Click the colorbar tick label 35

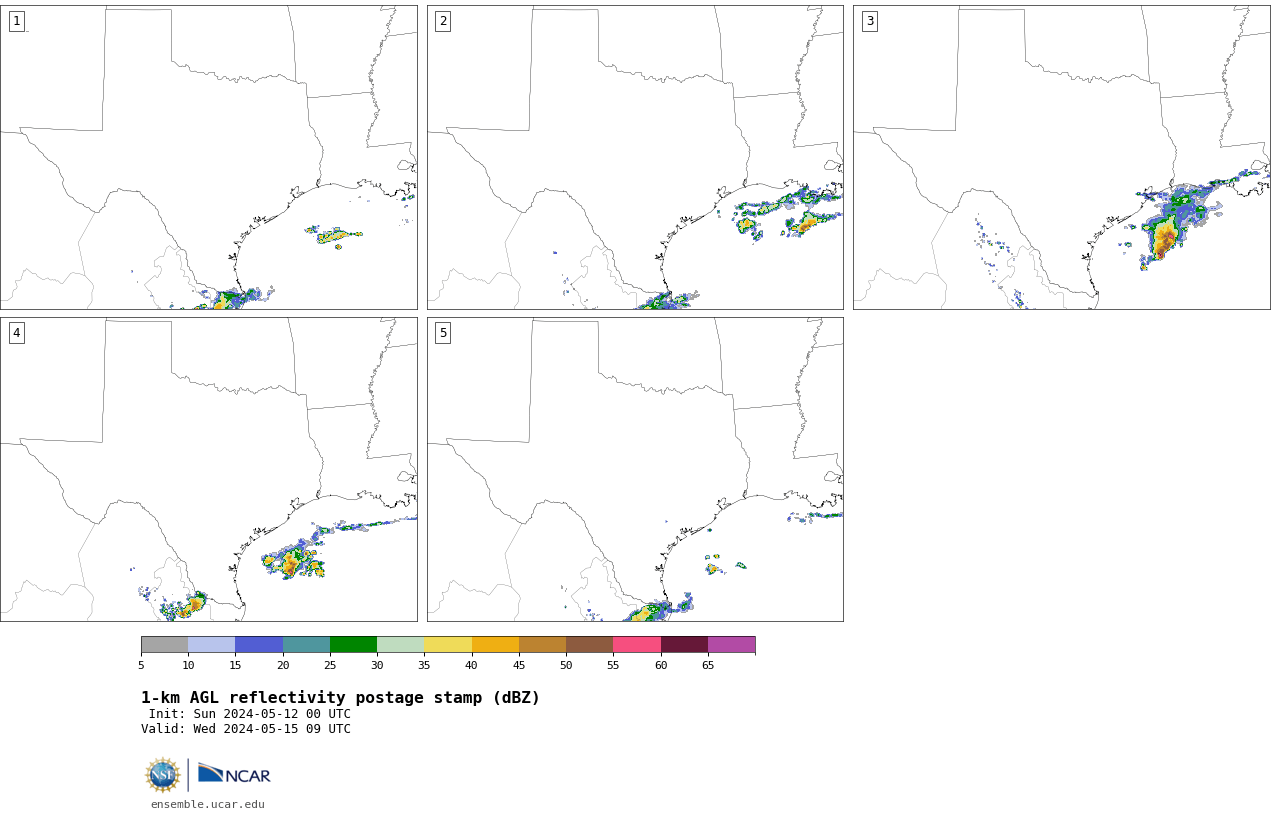click(x=424, y=665)
